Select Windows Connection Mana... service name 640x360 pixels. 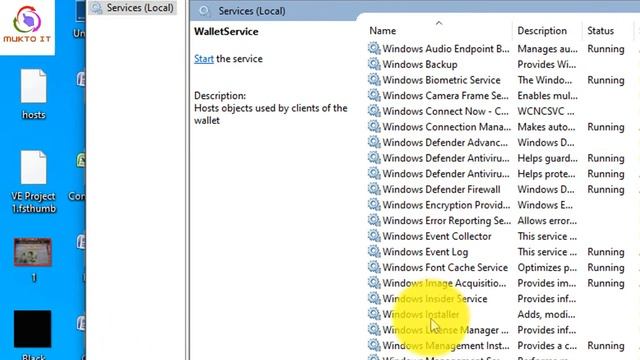(447, 127)
